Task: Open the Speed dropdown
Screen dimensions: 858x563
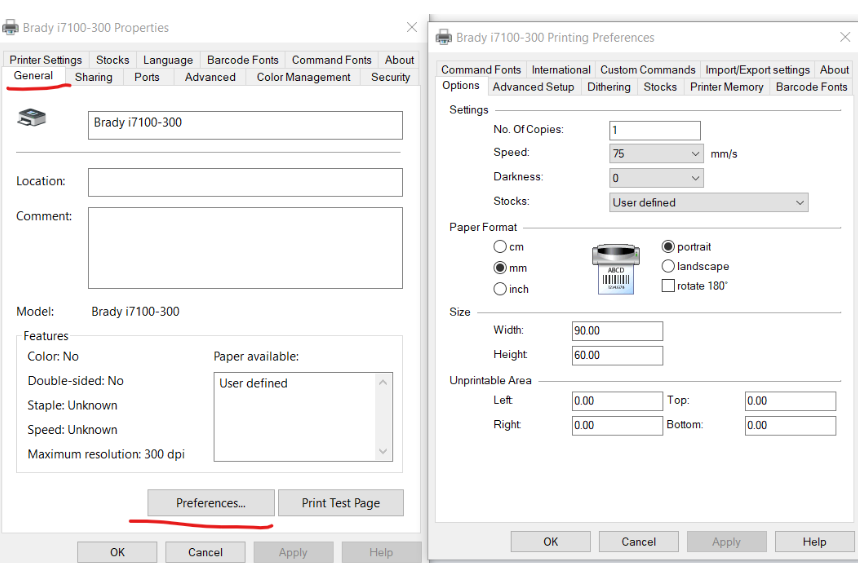Action: (656, 154)
